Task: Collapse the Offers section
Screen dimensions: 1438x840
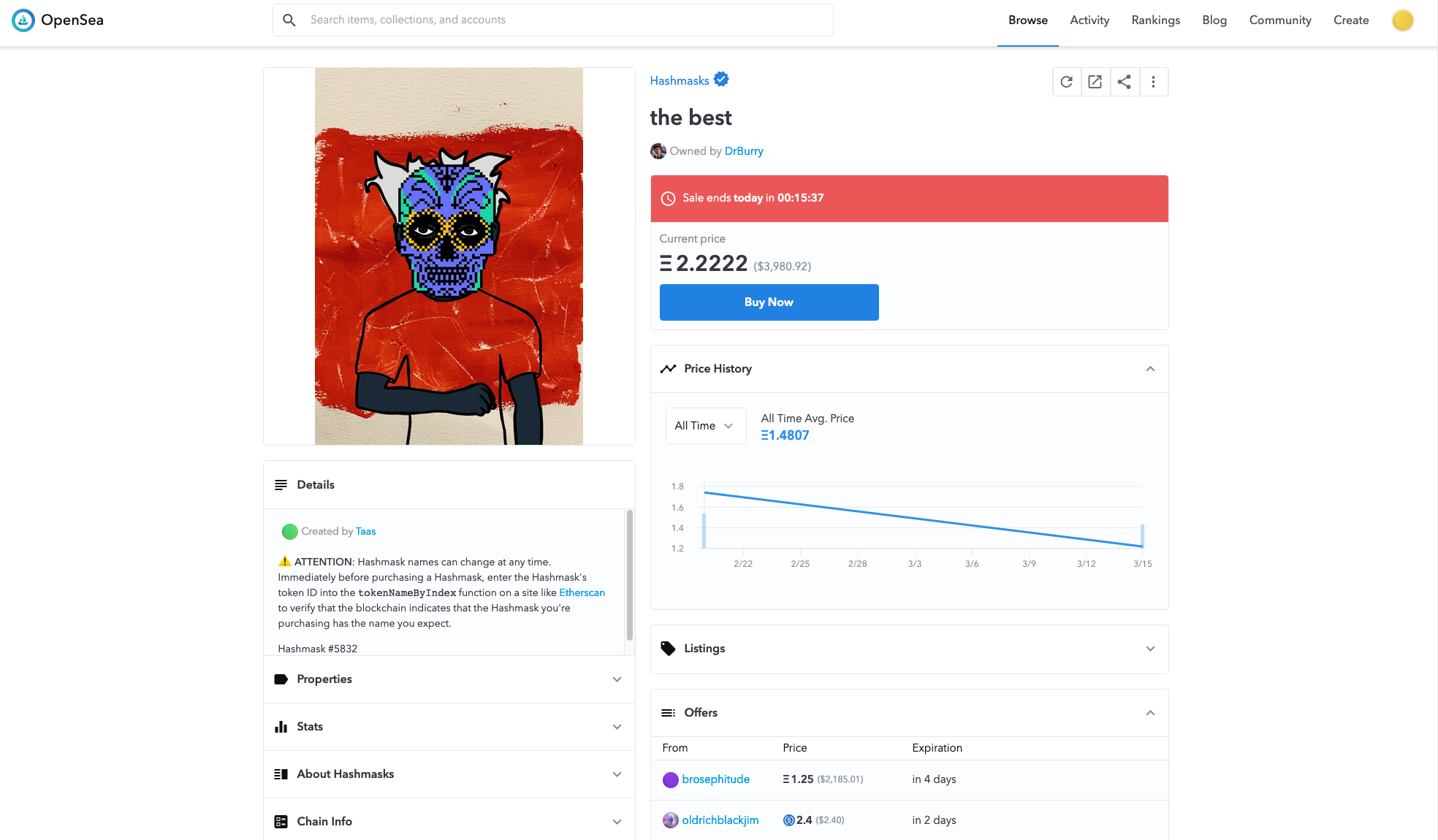Action: 1150,712
